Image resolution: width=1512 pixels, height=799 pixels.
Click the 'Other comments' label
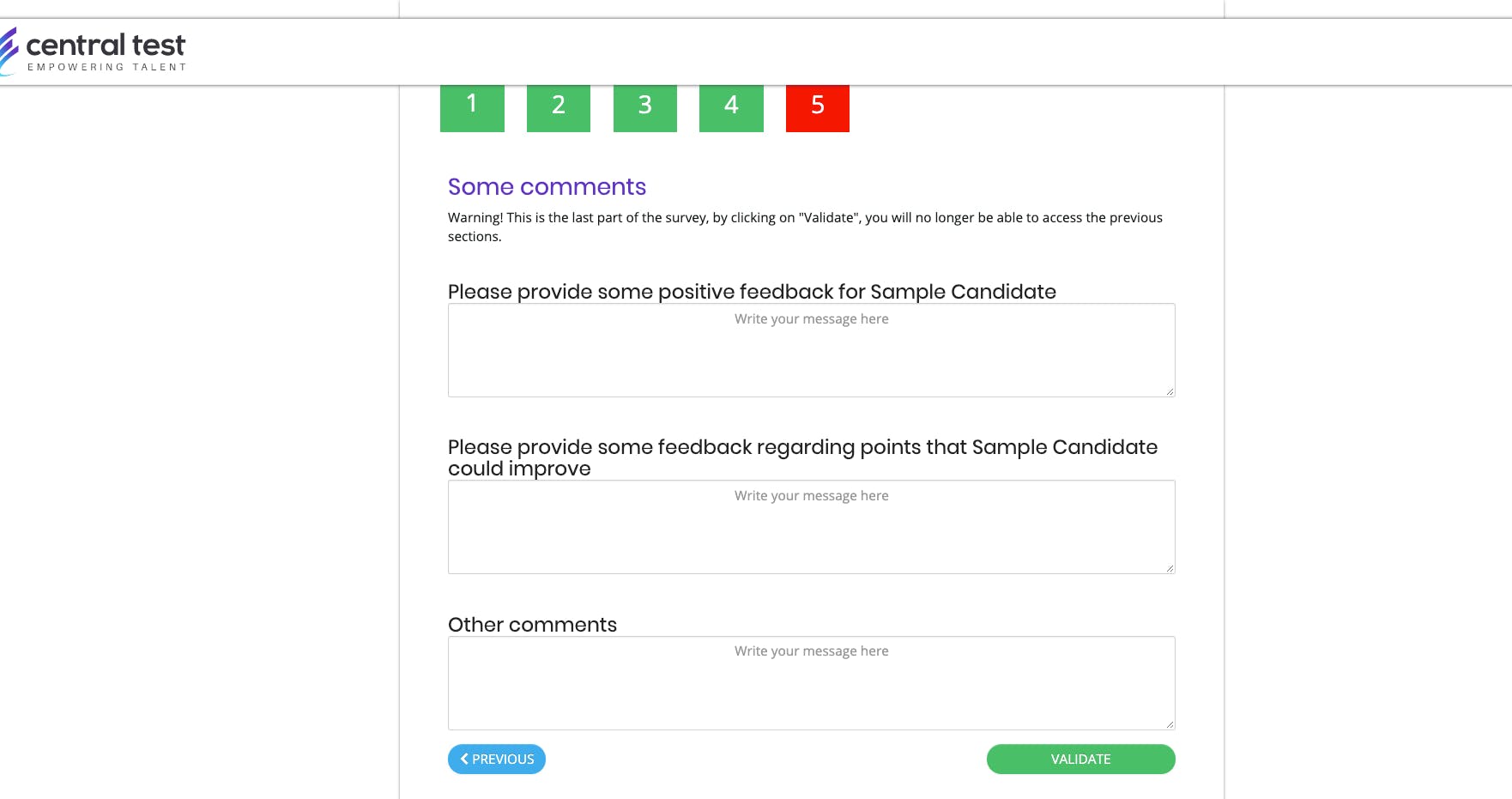pyautogui.click(x=532, y=625)
